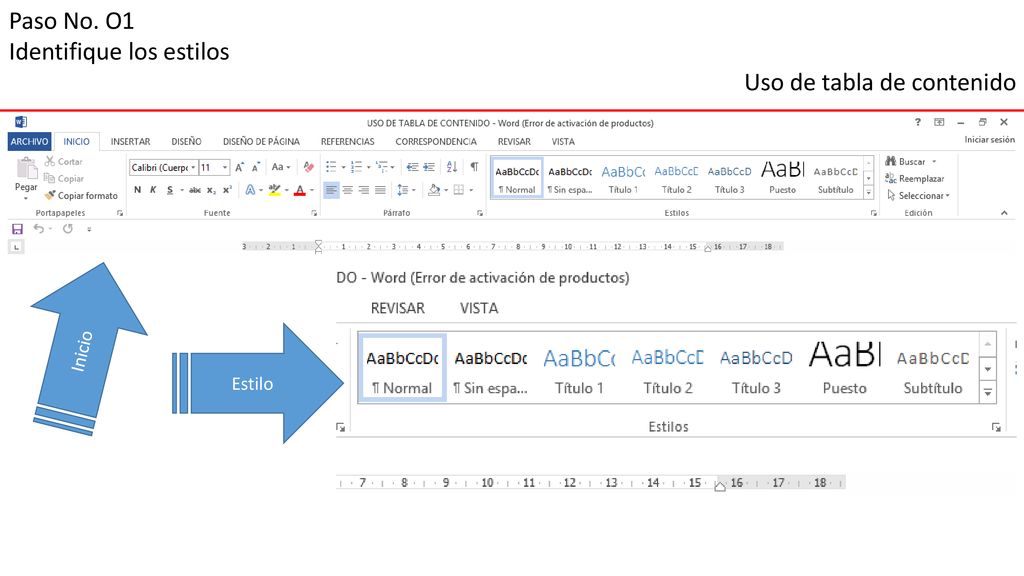Open the font size 11 dropdown
1024x576 pixels.
[x=225, y=168]
